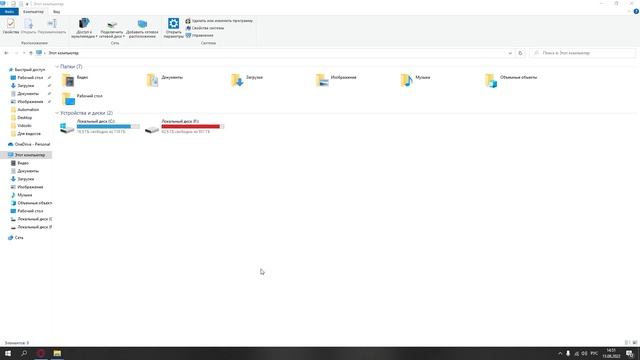Collapse the ribbon with the chevron

coord(629,11)
